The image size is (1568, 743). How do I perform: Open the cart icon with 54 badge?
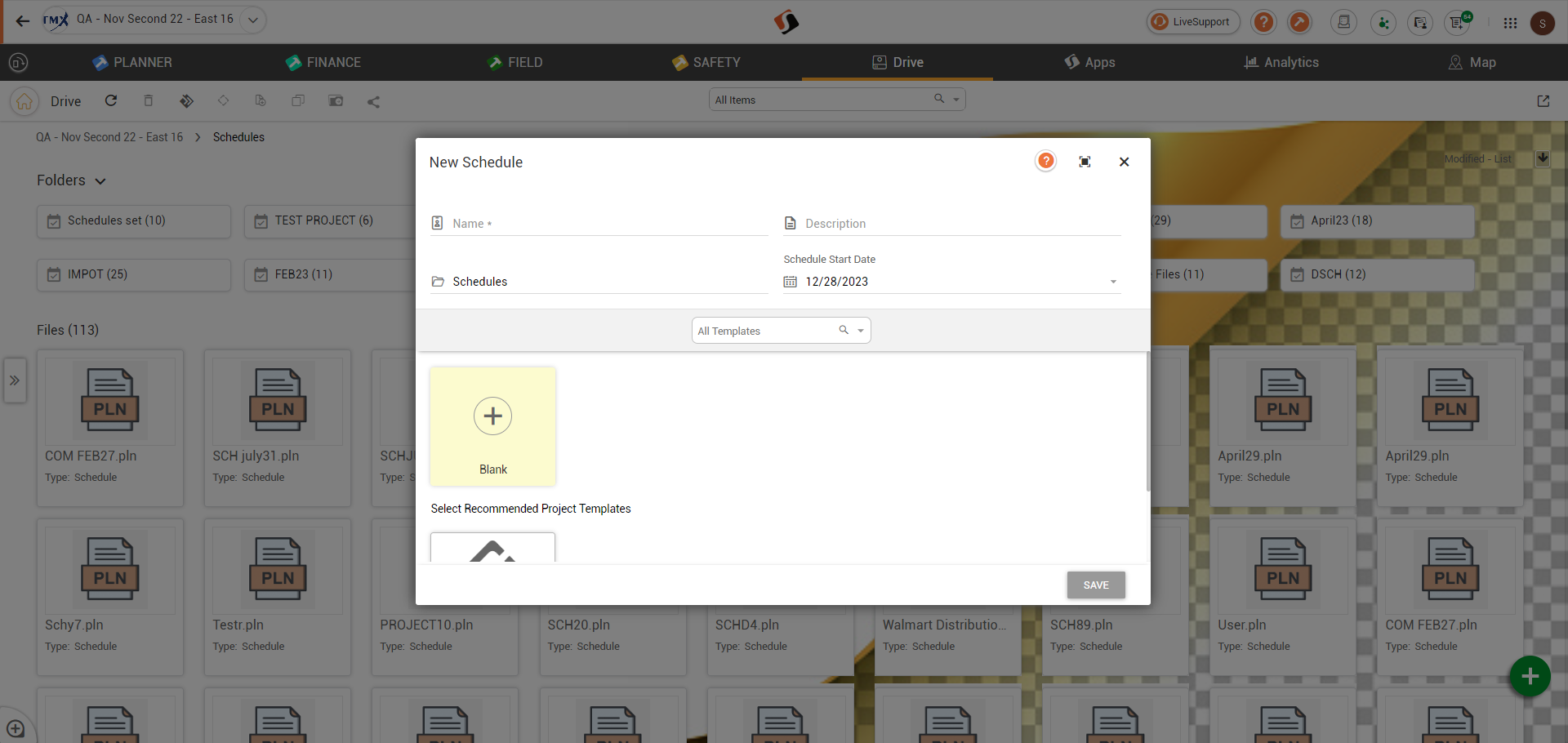1458,22
